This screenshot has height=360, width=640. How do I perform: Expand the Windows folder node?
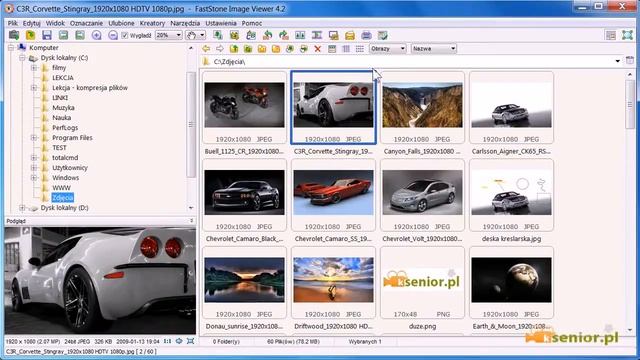coord(34,178)
